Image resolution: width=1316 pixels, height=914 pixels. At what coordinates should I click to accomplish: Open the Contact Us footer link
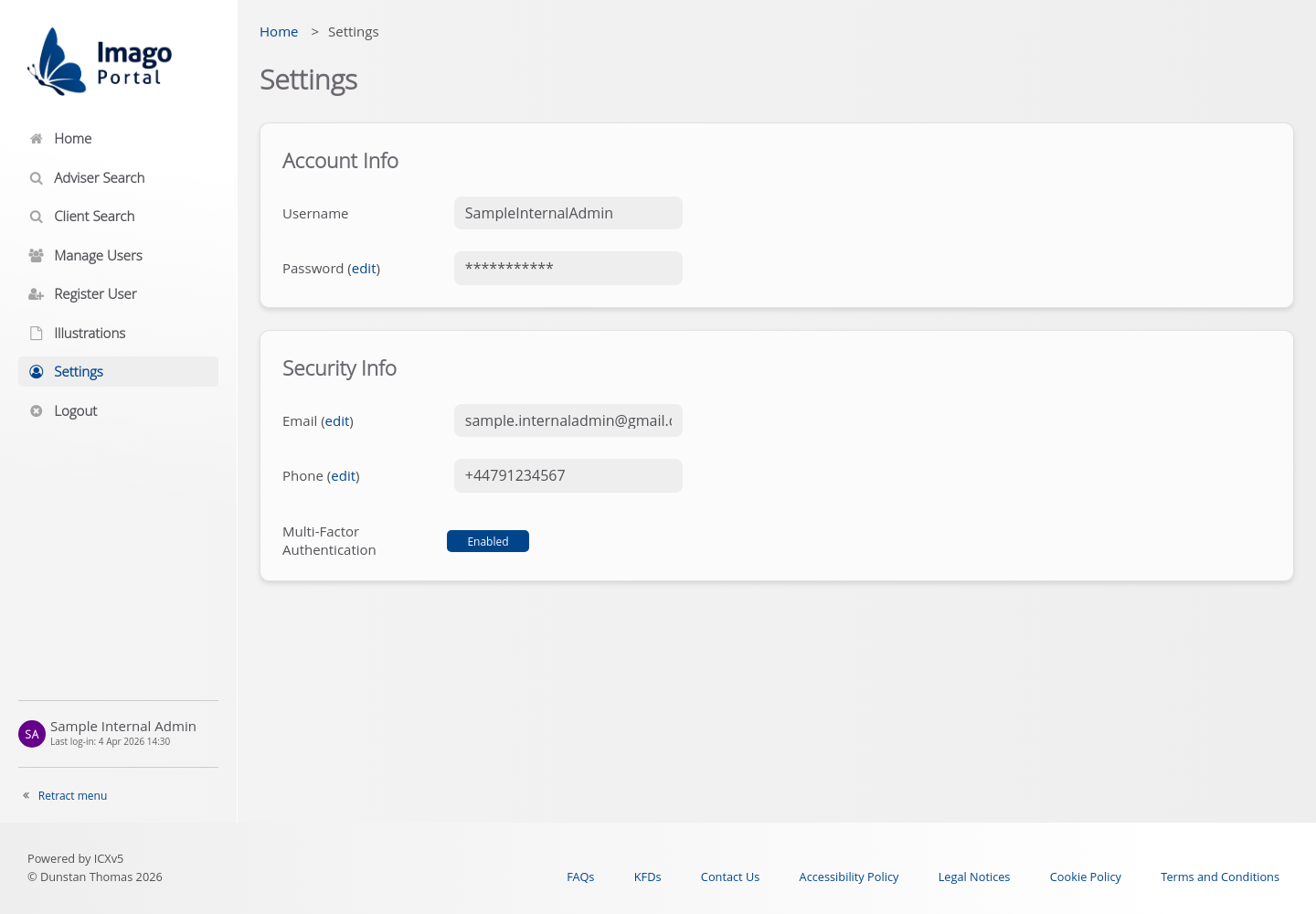coord(730,877)
